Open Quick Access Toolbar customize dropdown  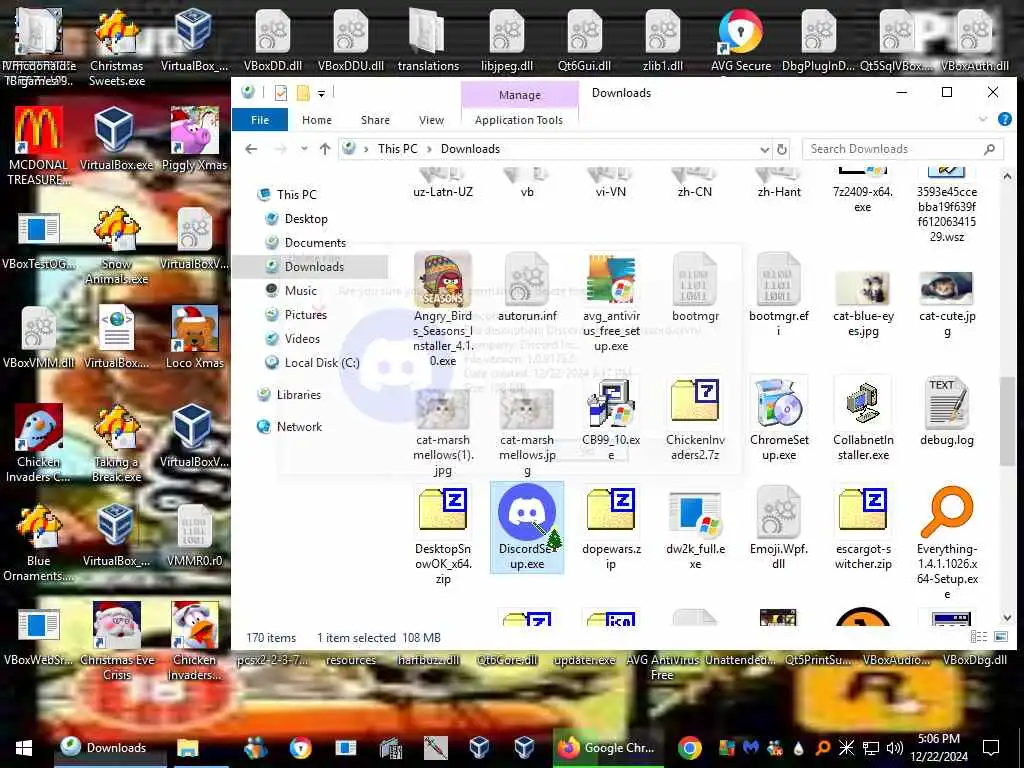pos(321,93)
